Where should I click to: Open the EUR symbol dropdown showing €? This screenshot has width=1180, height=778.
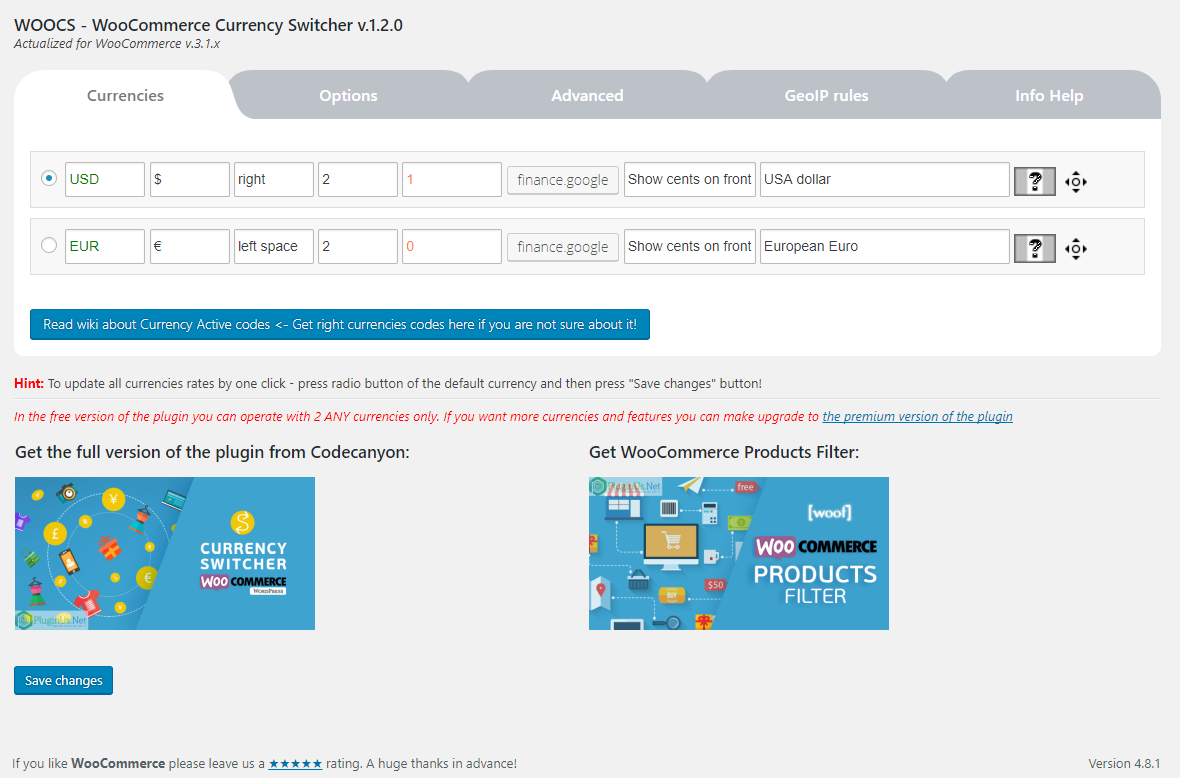pyautogui.click(x=190, y=246)
